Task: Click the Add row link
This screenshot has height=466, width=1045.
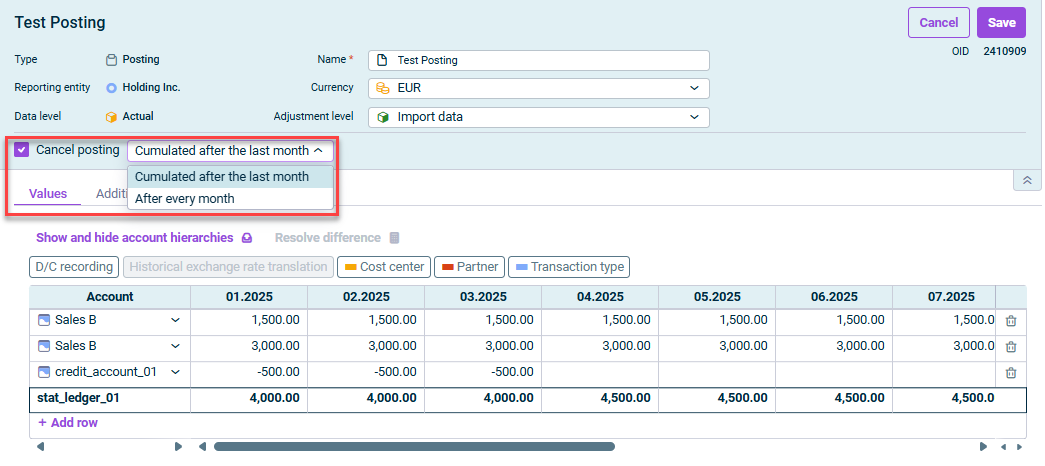Action: point(67,423)
